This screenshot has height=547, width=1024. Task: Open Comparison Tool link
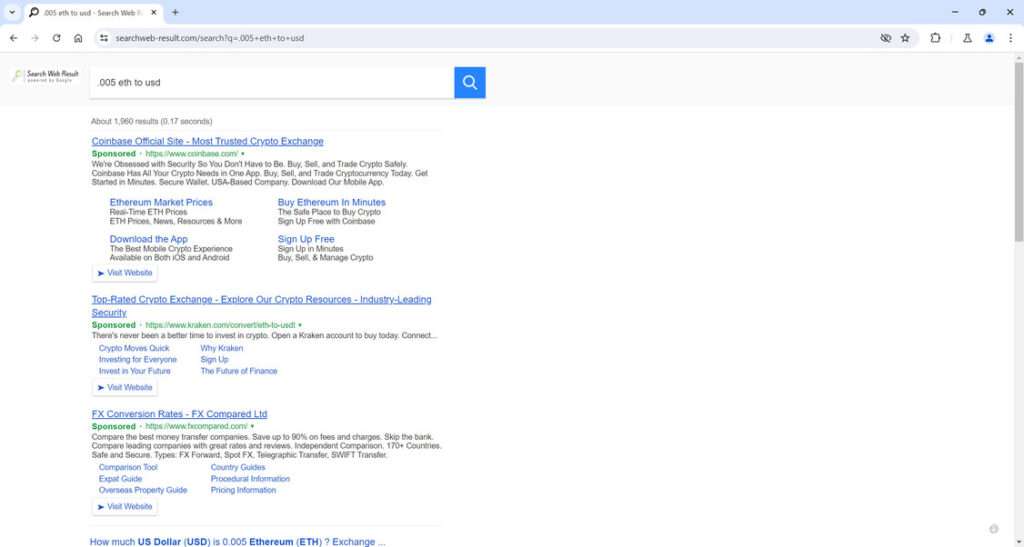pyautogui.click(x=128, y=467)
